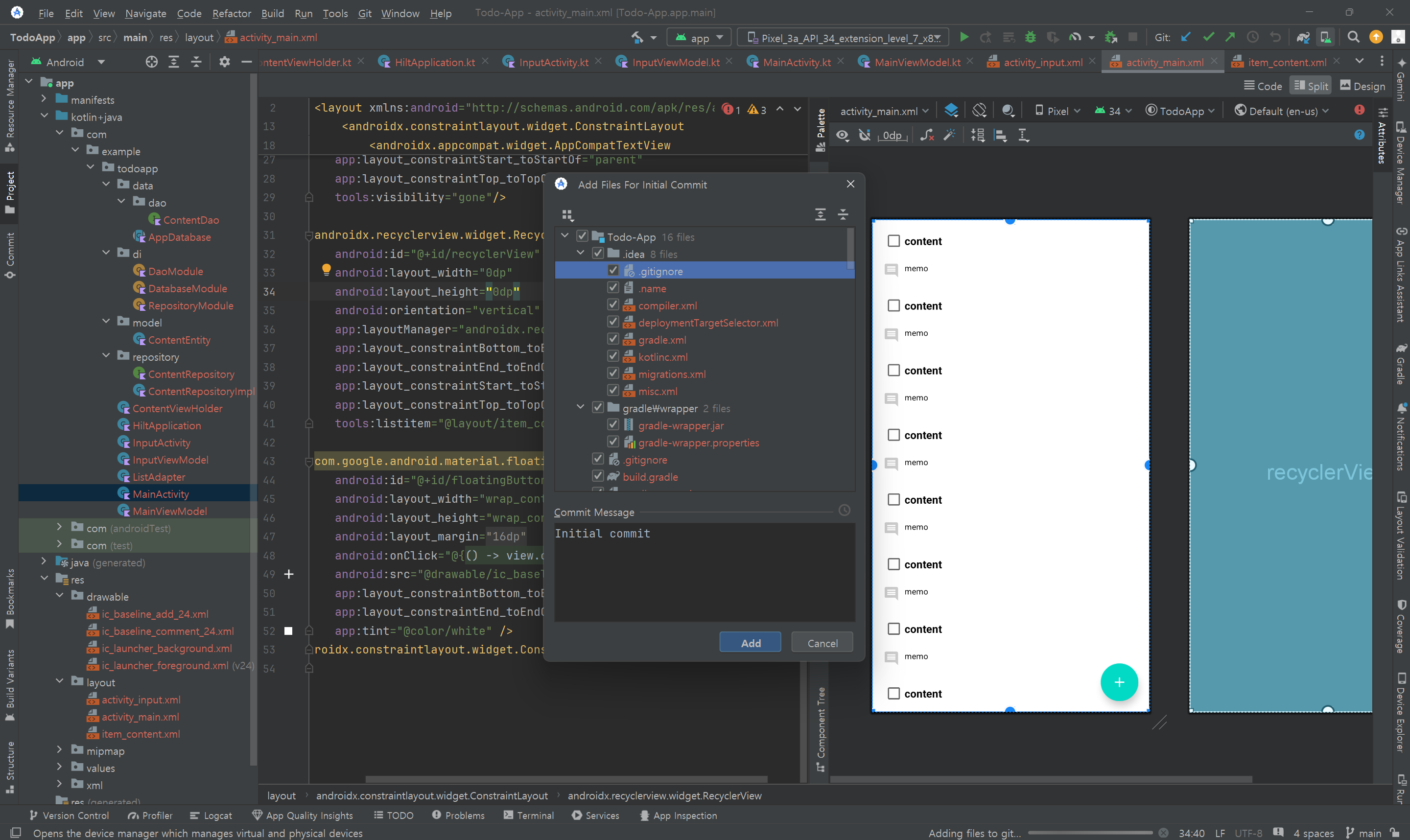Toggle the build.gradle file checkbox
Image resolution: width=1410 pixels, height=840 pixels.
tap(598, 477)
